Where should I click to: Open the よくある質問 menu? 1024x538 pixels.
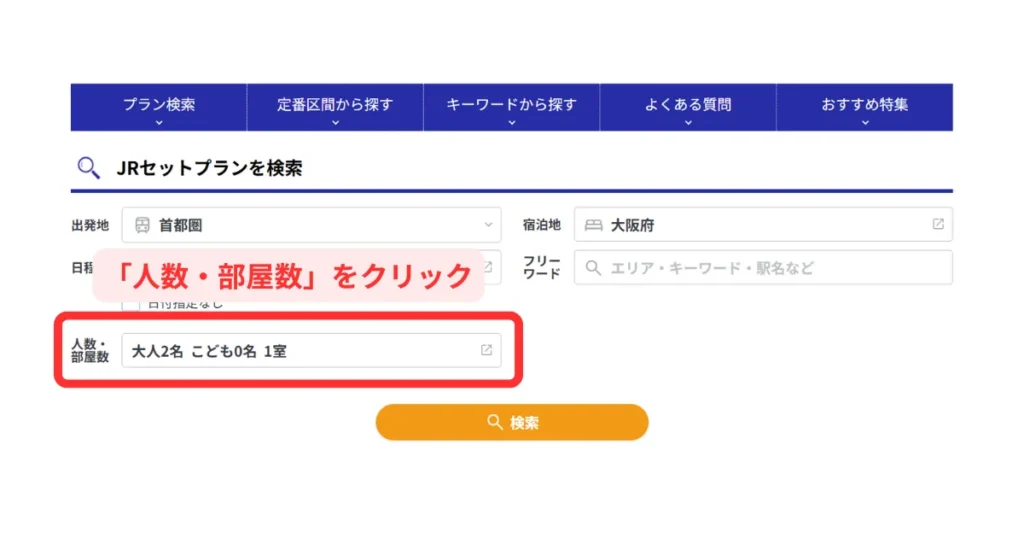(688, 104)
